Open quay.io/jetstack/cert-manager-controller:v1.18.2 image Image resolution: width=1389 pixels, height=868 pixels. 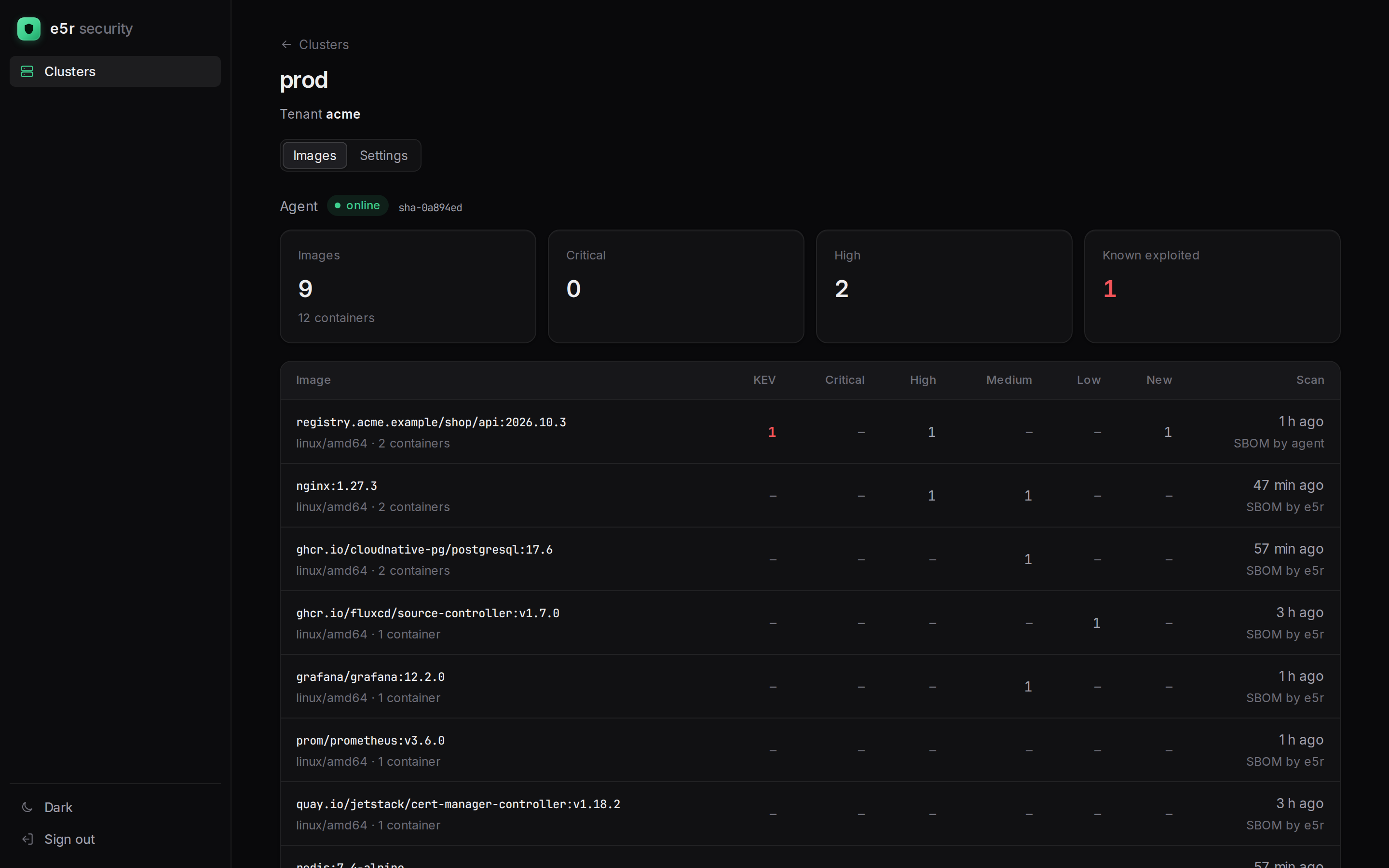pyautogui.click(x=810, y=814)
